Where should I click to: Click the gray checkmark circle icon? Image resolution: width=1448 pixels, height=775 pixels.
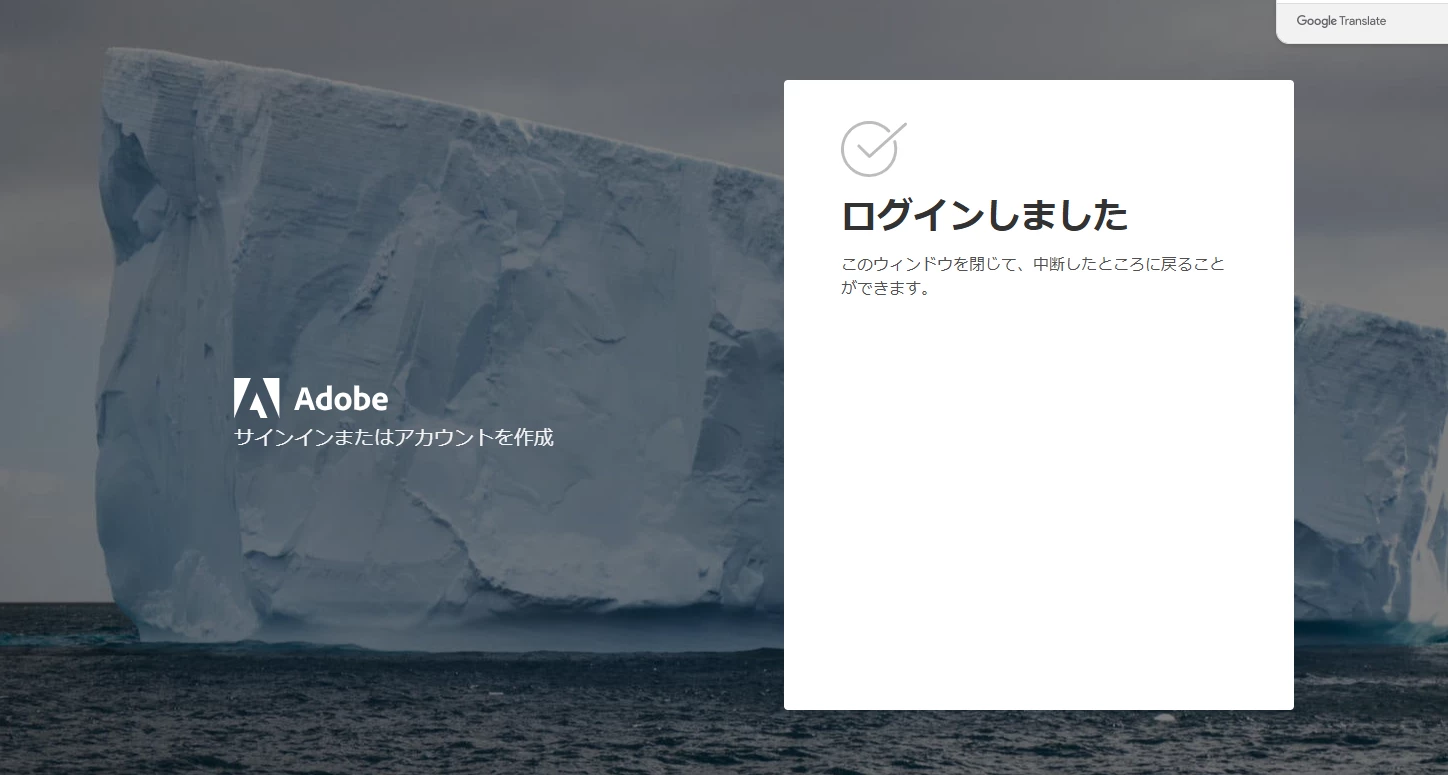pyautogui.click(x=873, y=148)
